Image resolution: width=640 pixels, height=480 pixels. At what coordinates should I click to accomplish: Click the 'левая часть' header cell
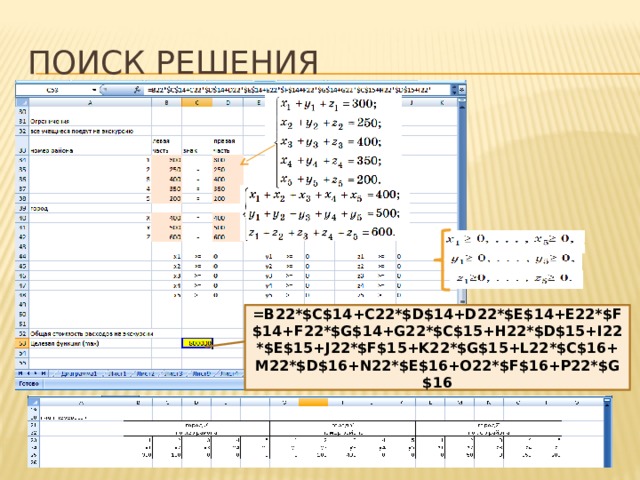[167, 146]
